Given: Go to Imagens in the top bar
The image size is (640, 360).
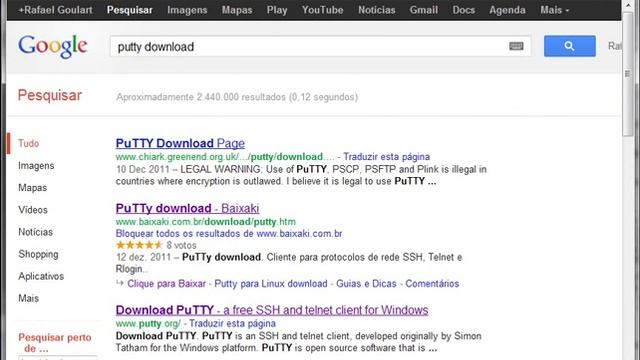Looking at the screenshot, I should pyautogui.click(x=187, y=10).
